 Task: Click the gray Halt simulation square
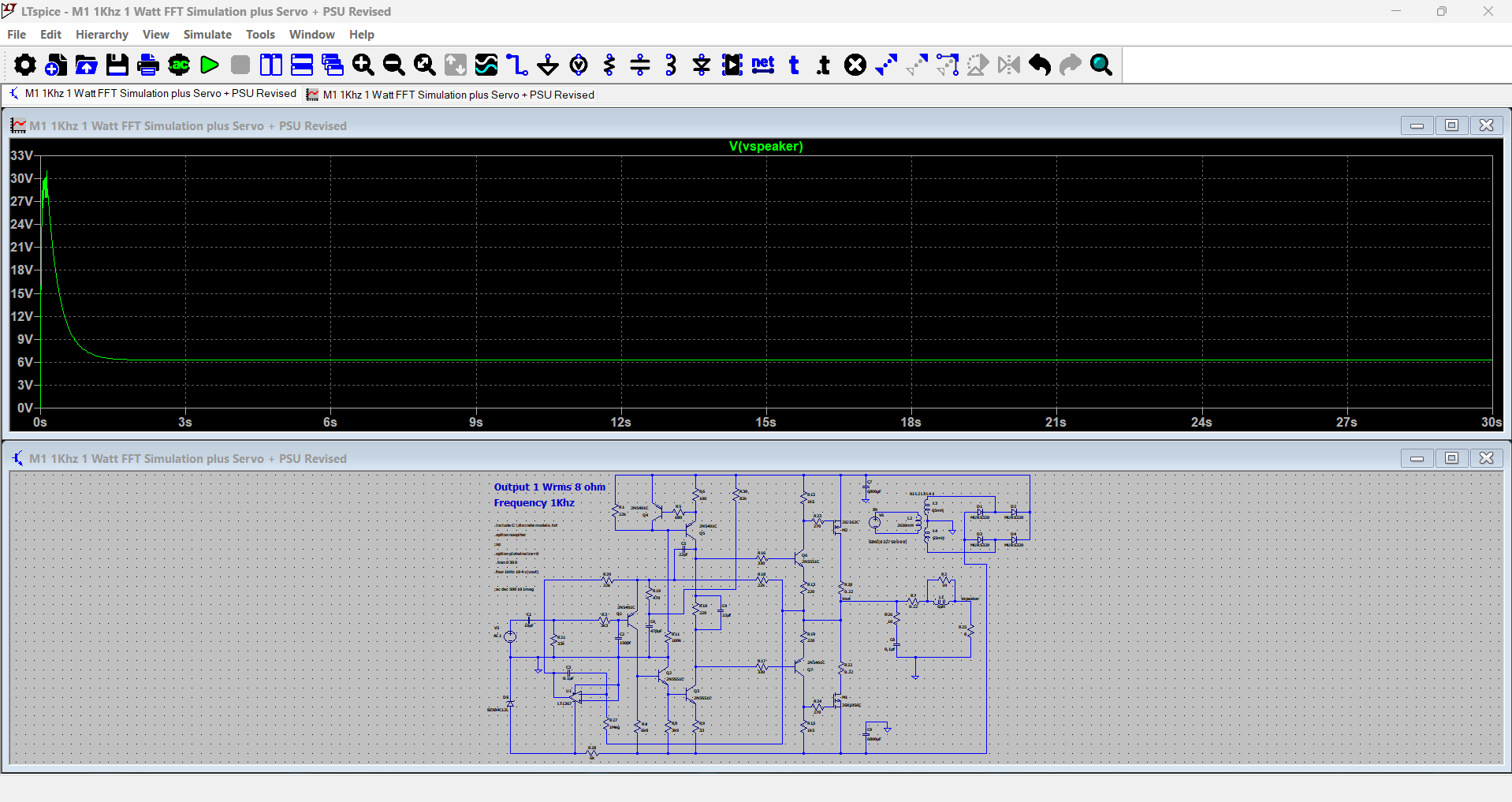click(240, 65)
